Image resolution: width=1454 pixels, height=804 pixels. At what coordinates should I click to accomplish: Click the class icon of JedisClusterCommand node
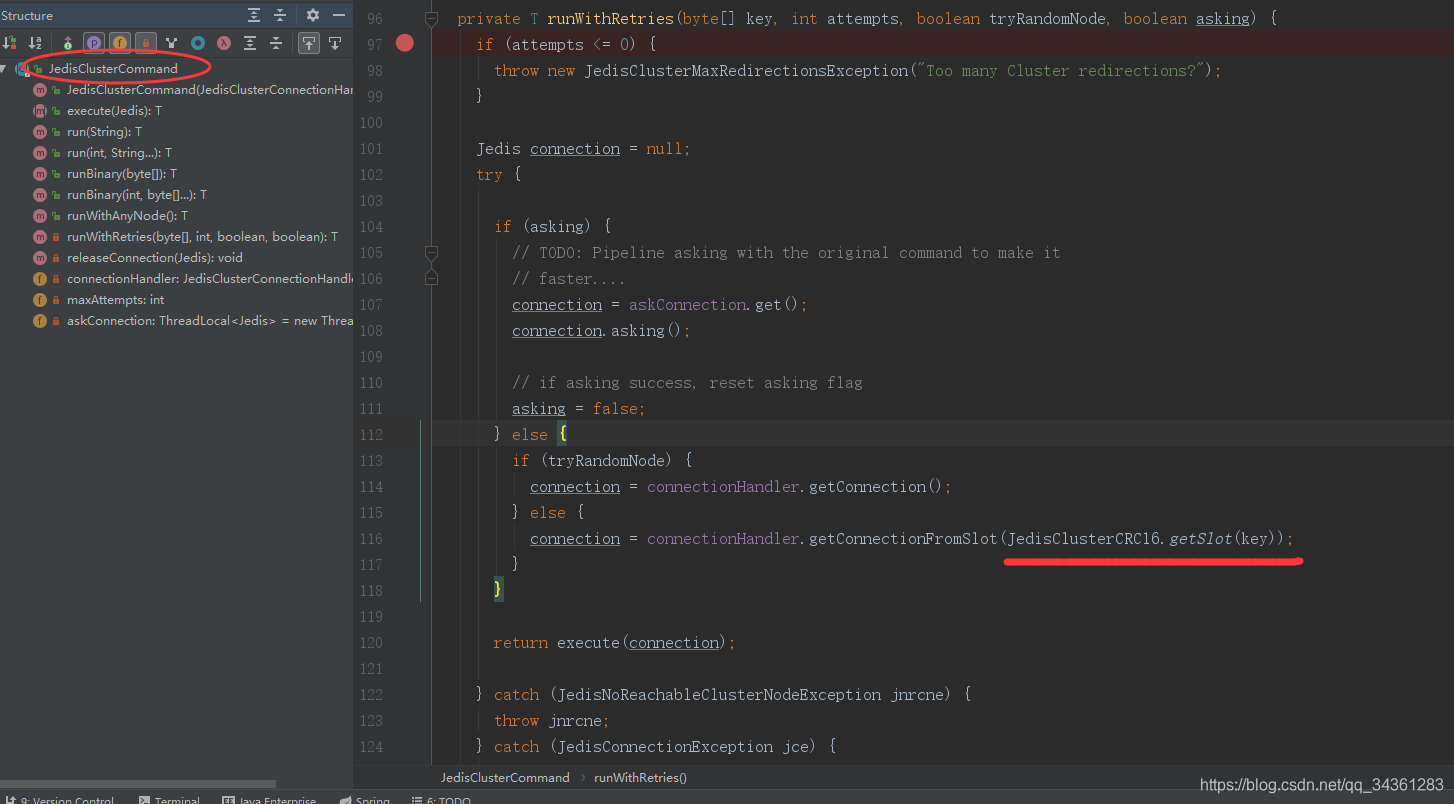[24, 69]
